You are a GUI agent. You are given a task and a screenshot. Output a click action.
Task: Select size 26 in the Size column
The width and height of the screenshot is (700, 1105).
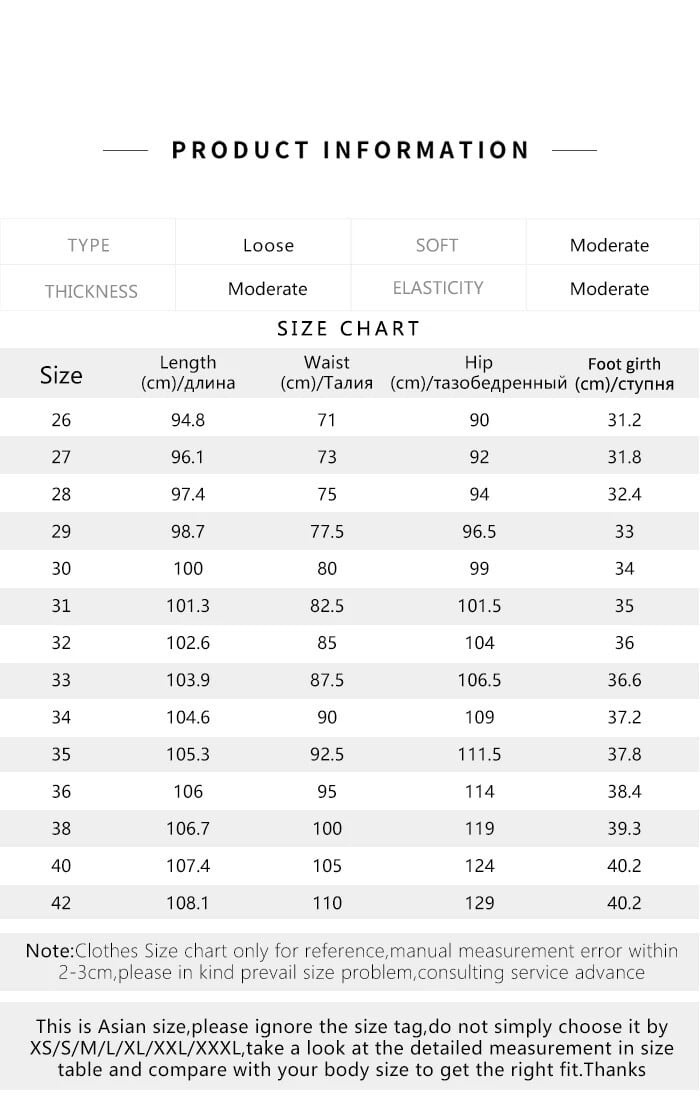[x=61, y=420]
